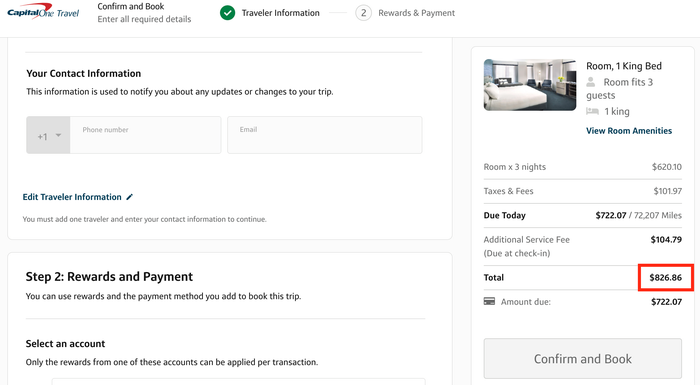Screen dimensions: 700x385
Task: Click the Room x 3 nights price $620.10
Action: [667, 167]
